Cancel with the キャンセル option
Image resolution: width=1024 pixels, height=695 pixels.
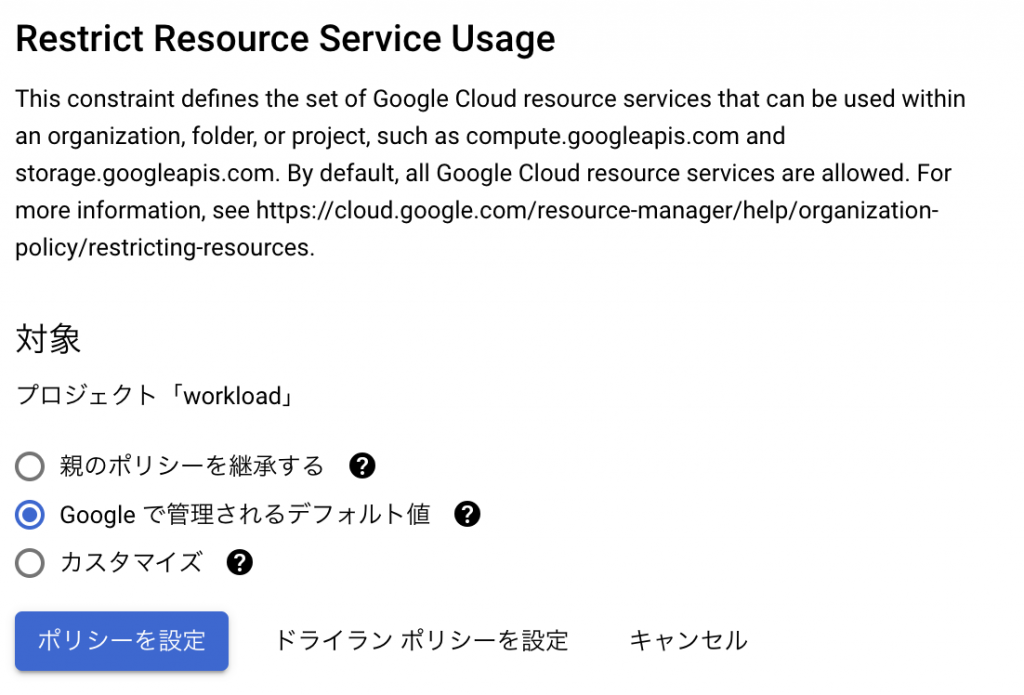(688, 640)
